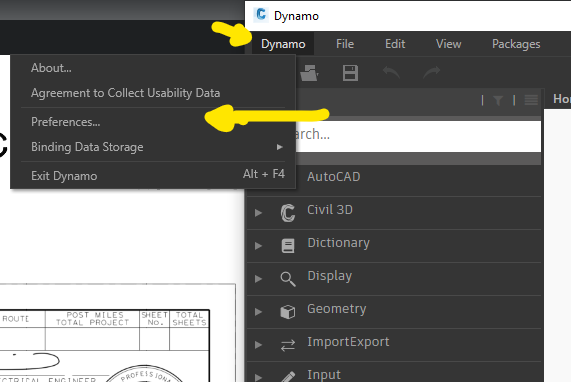The image size is (571, 382).
Task: Expand the Geometry category arrow
Action: click(x=258, y=311)
